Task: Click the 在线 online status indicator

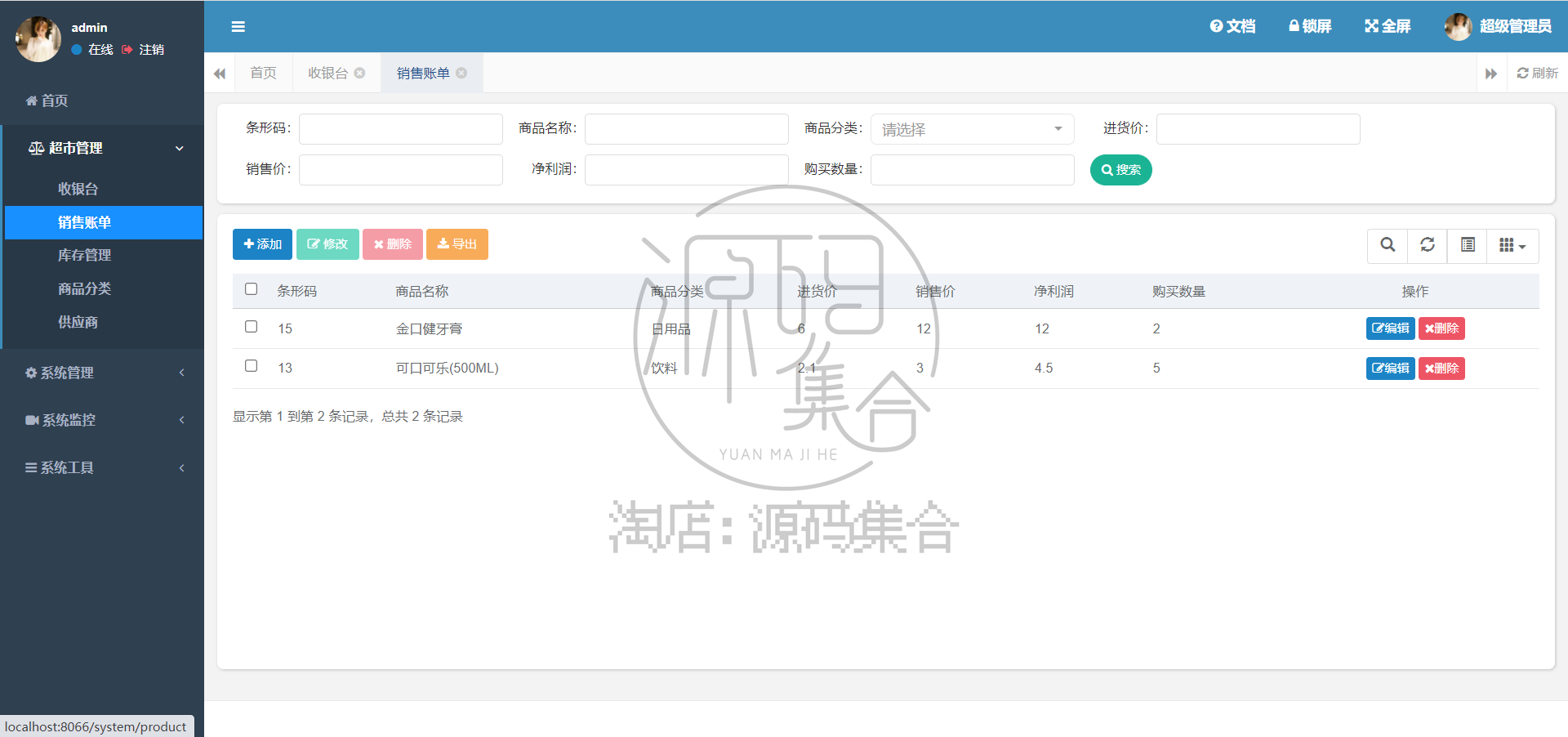Action: (x=92, y=50)
